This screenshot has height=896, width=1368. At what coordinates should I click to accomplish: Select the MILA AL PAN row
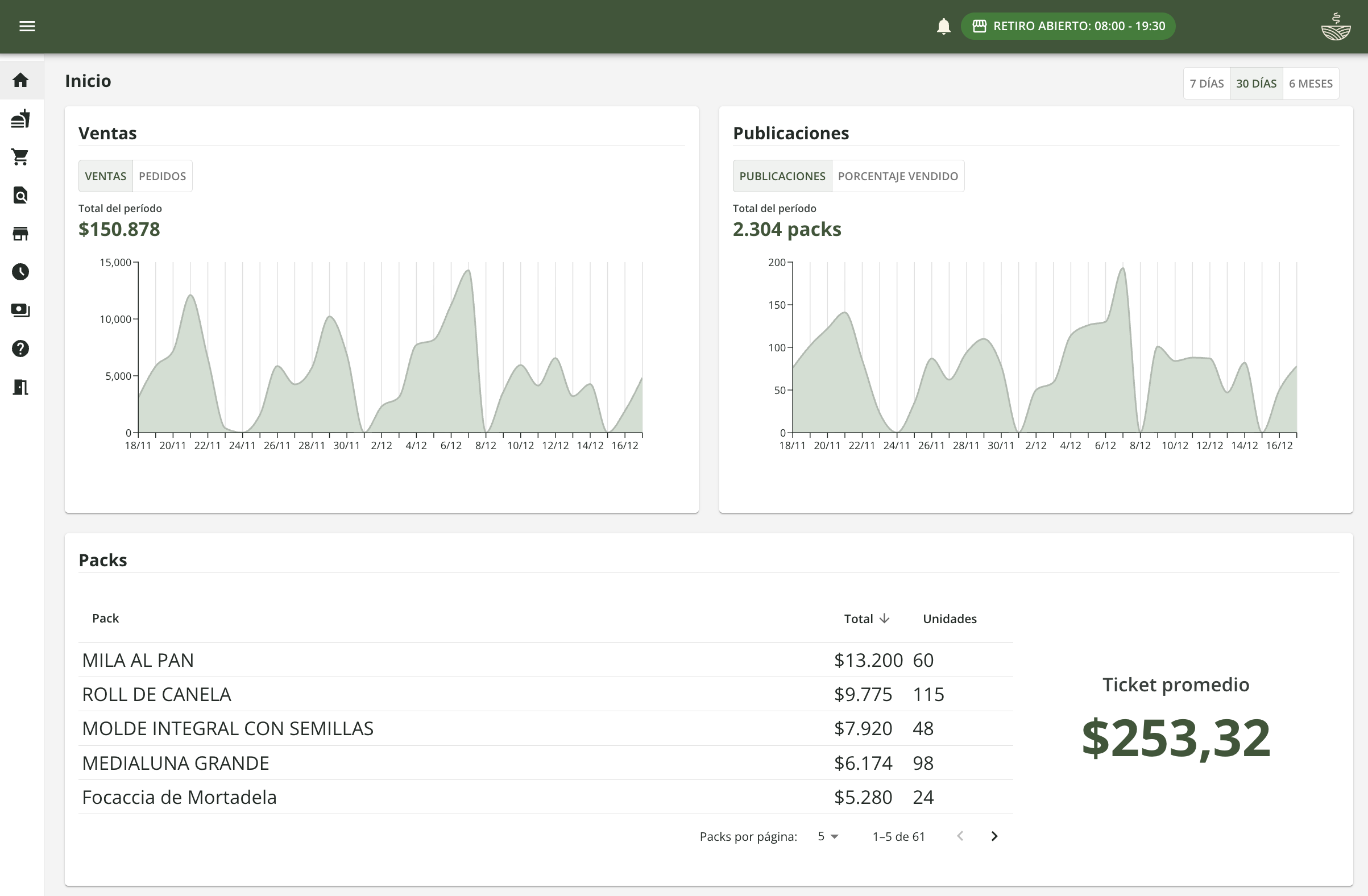(x=138, y=660)
